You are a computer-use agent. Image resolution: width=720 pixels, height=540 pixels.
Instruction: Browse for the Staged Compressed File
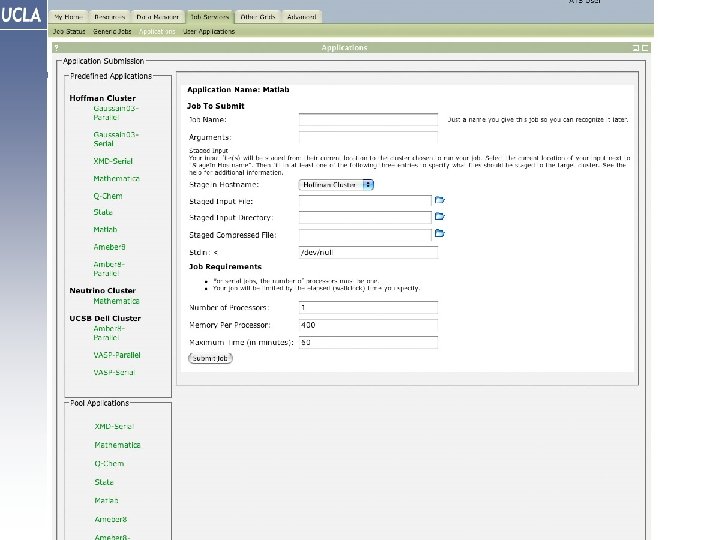pyautogui.click(x=439, y=233)
